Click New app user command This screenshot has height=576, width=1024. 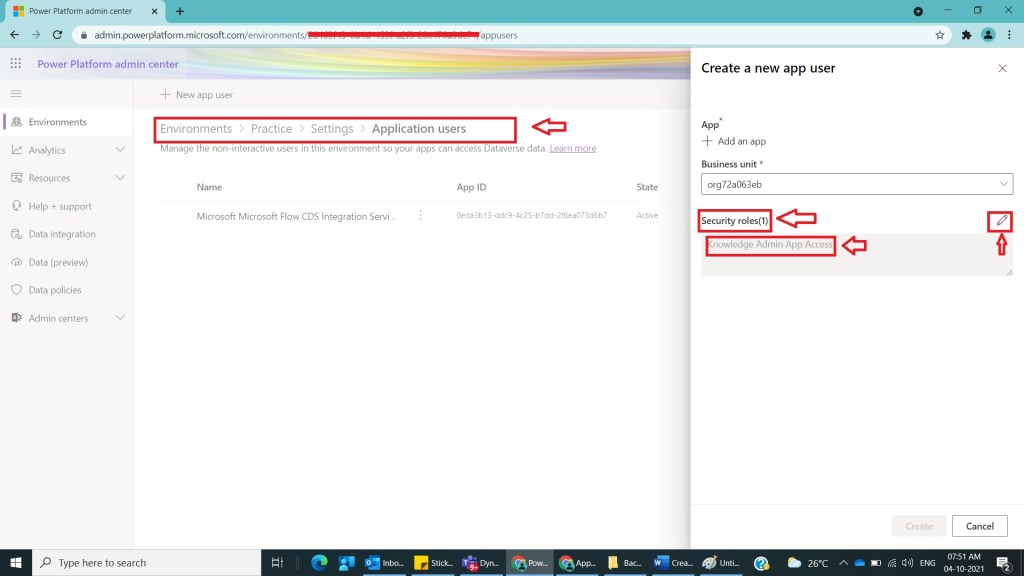tap(196, 95)
